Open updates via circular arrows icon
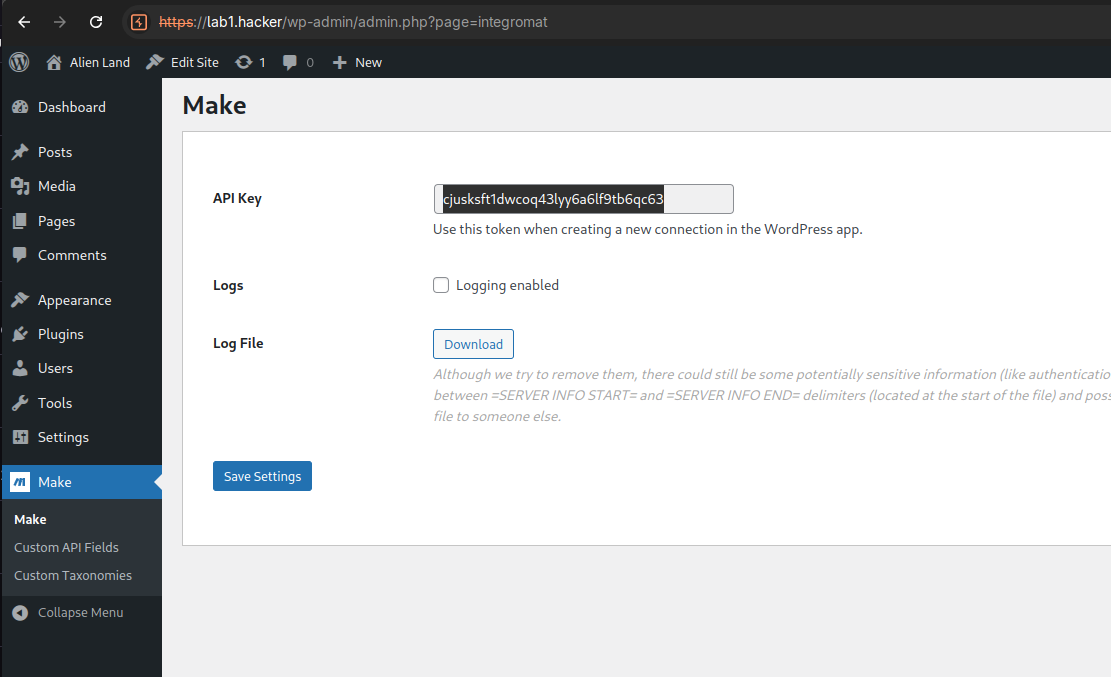Viewport: 1111px width, 677px height. tap(244, 62)
